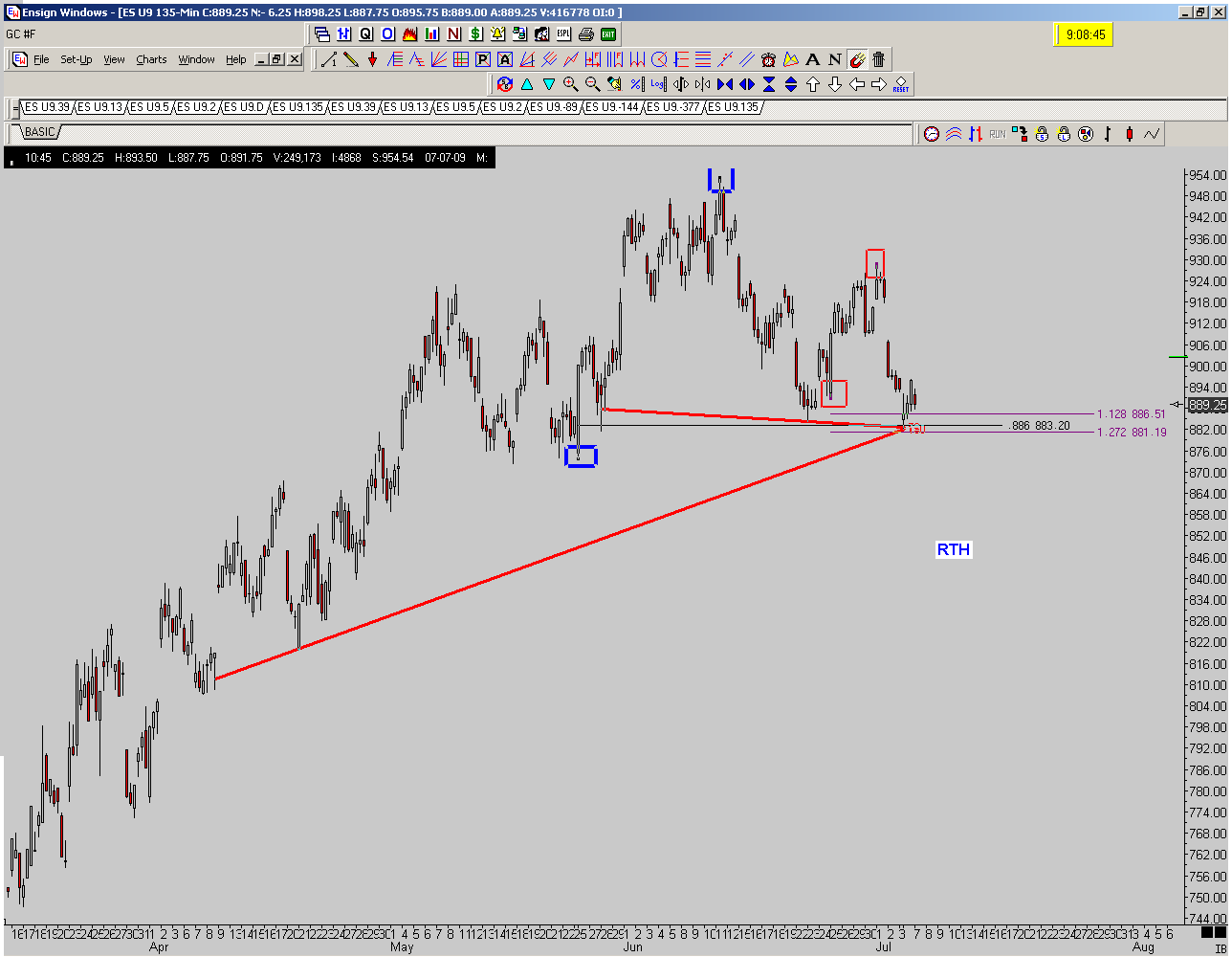Switch to the ES U9.-144 tab
The image size is (1232, 957).
click(x=611, y=107)
